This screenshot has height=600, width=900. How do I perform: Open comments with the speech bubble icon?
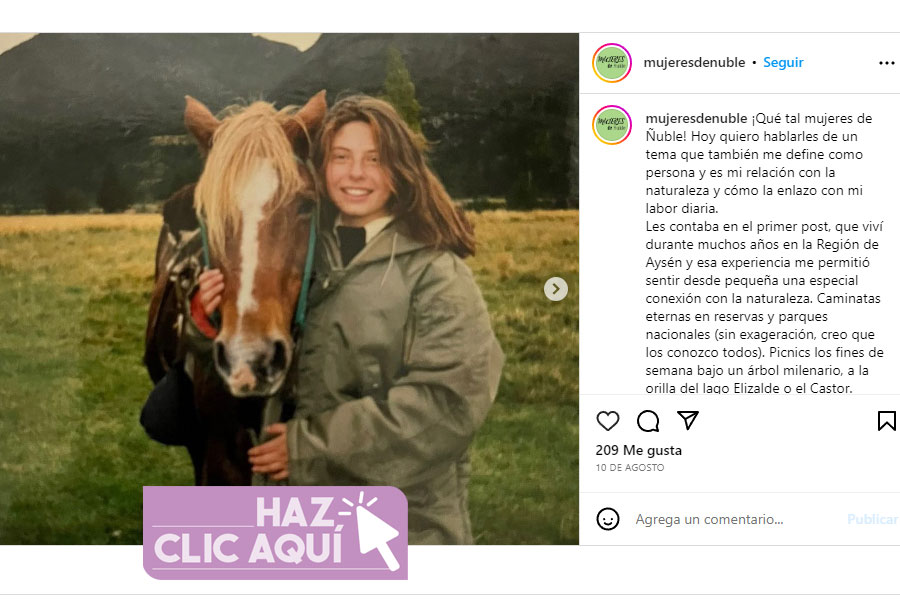click(648, 421)
